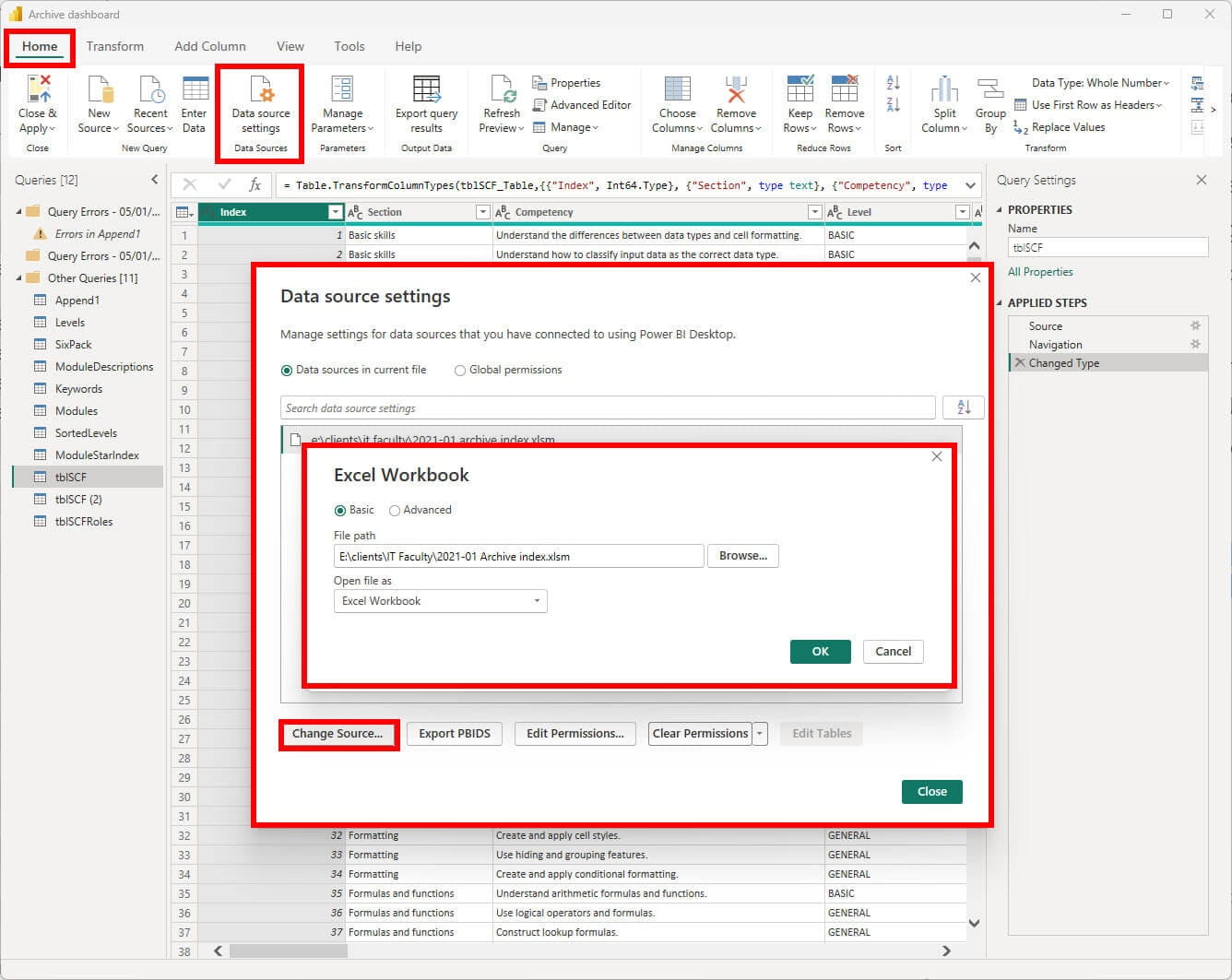
Task: Sort descending using ribbon Sort icon
Action: 893,104
